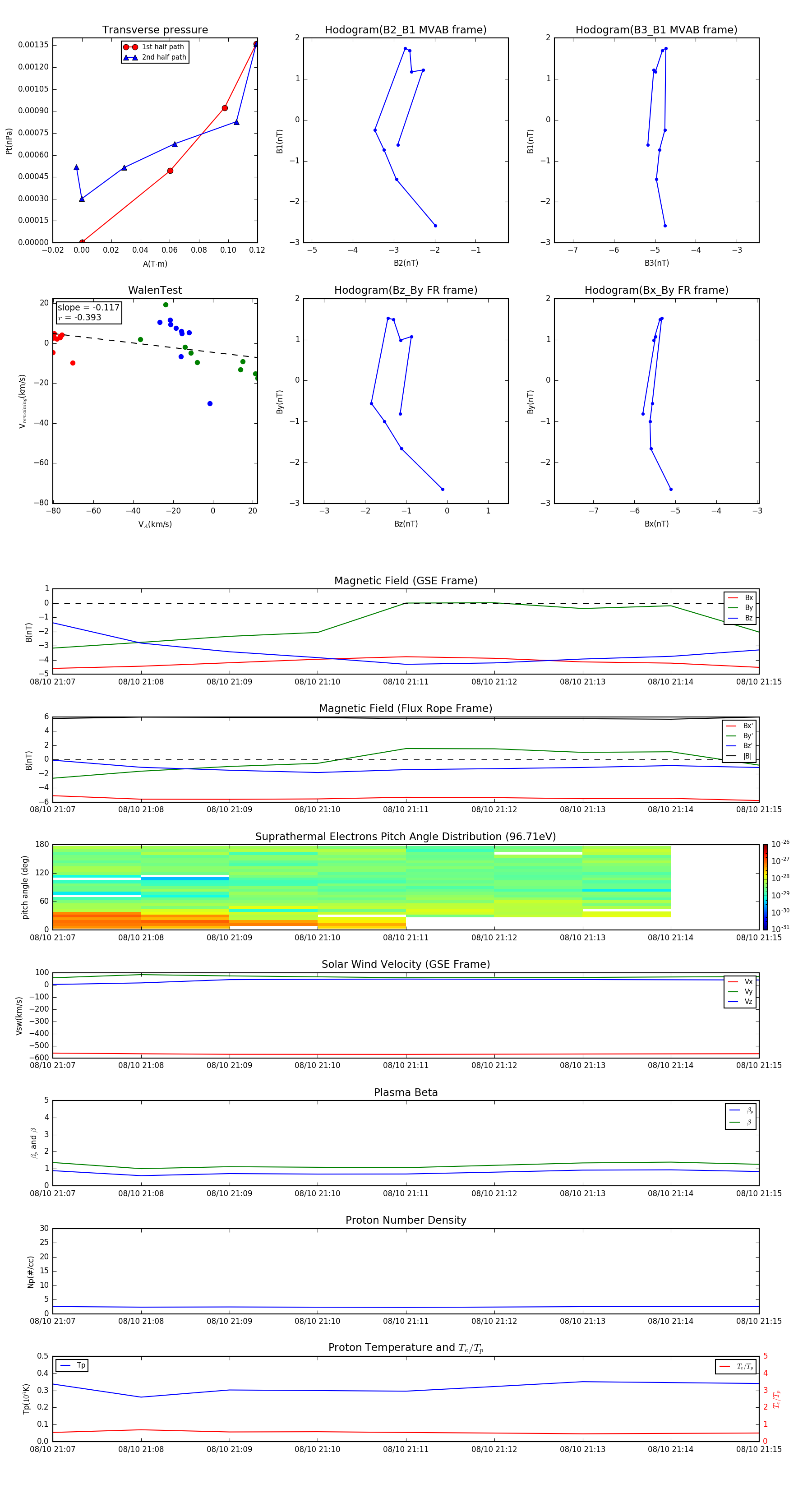This screenshot has width=812, height=1489.
Task: Click the "Np(#/cc)" y-axis label
Action: click(31, 1272)
